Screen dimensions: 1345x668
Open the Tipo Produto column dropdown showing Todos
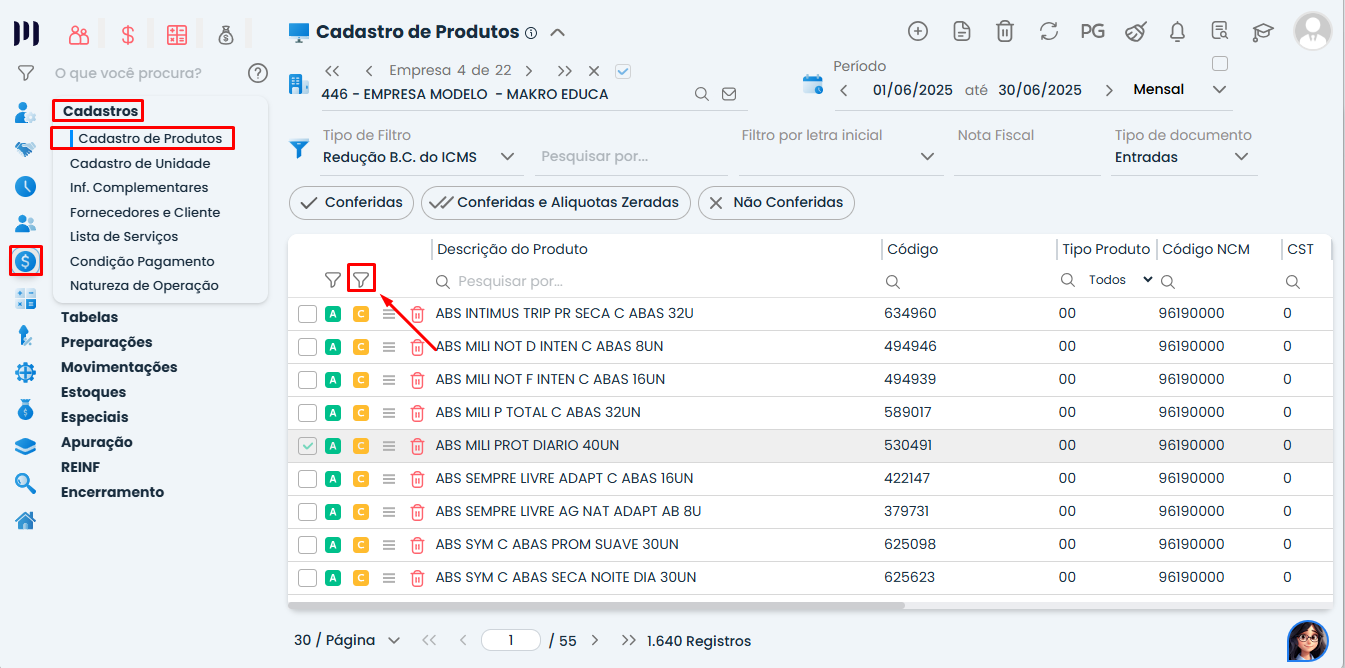click(x=1118, y=280)
